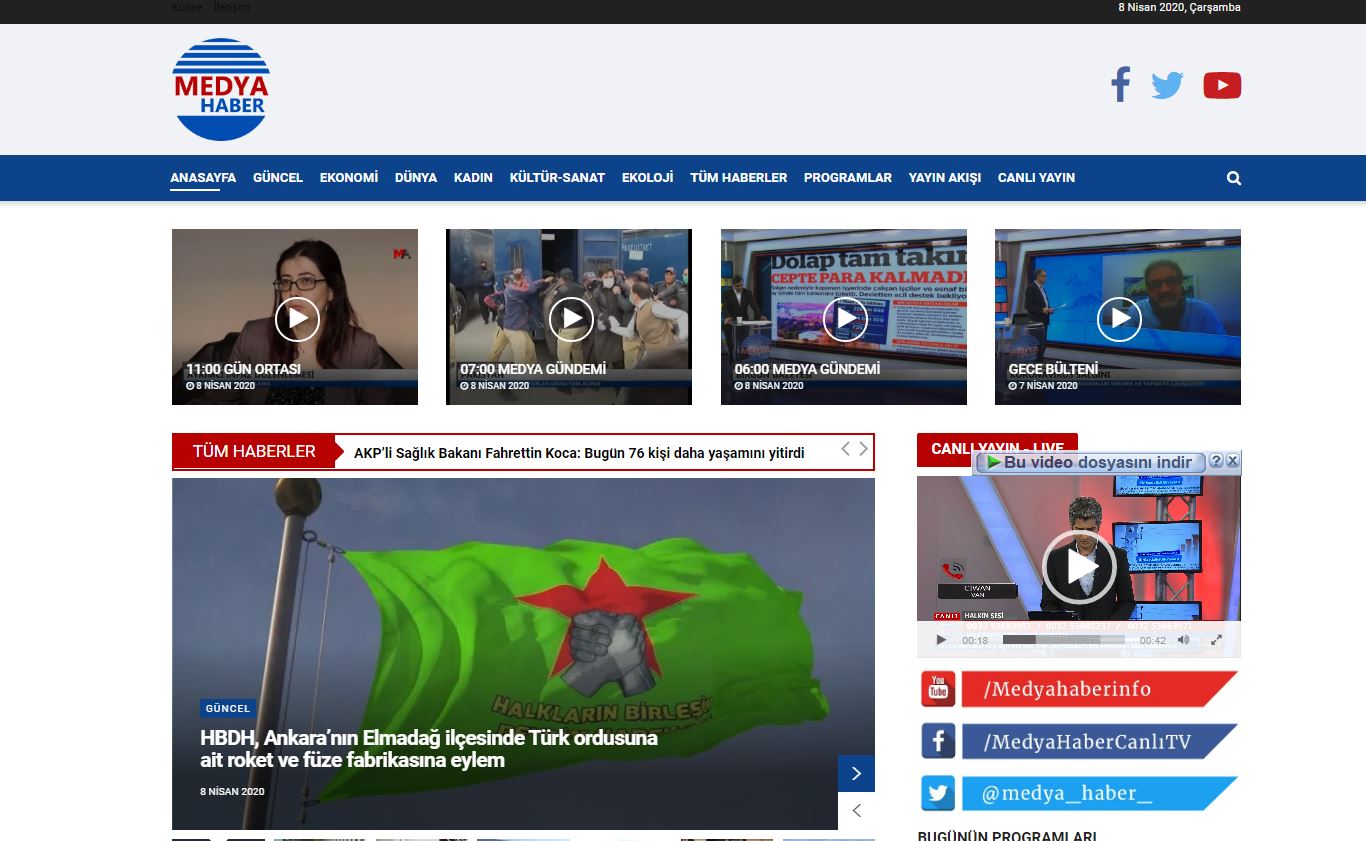This screenshot has height=841, width=1366.
Task: Seek using the live video progress bar
Action: (1063, 640)
